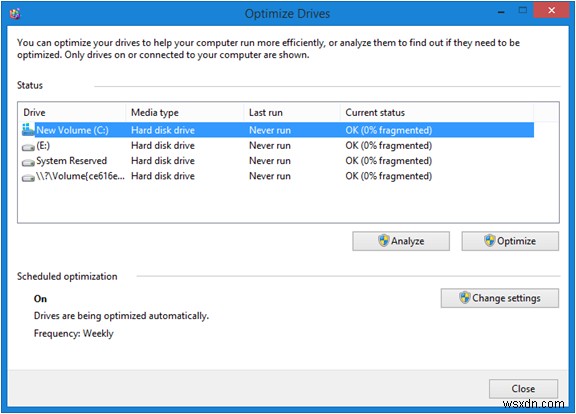
Task: Select the \\?\Volume{ce616e... drive row
Action: 277,176
